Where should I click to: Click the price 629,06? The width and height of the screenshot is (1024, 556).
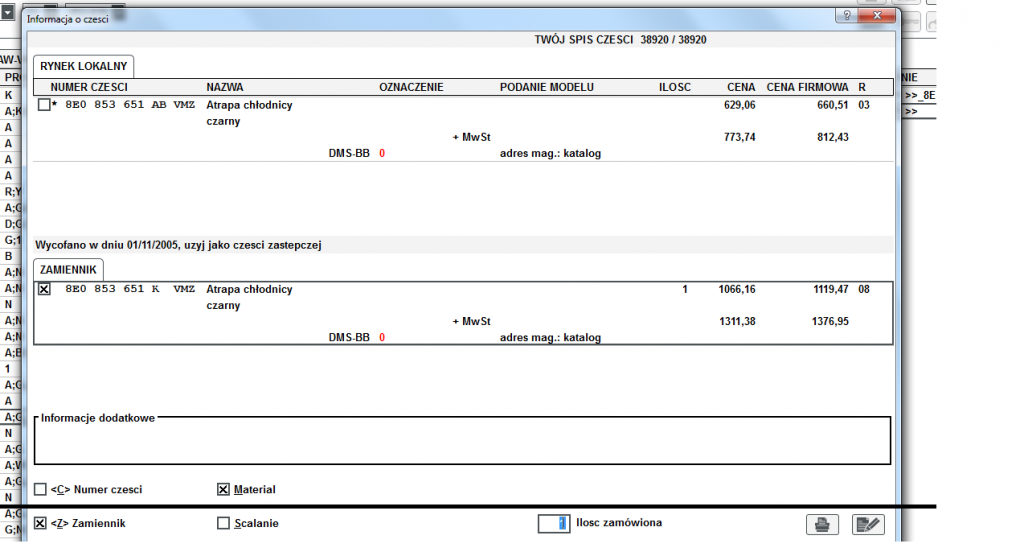pos(739,105)
